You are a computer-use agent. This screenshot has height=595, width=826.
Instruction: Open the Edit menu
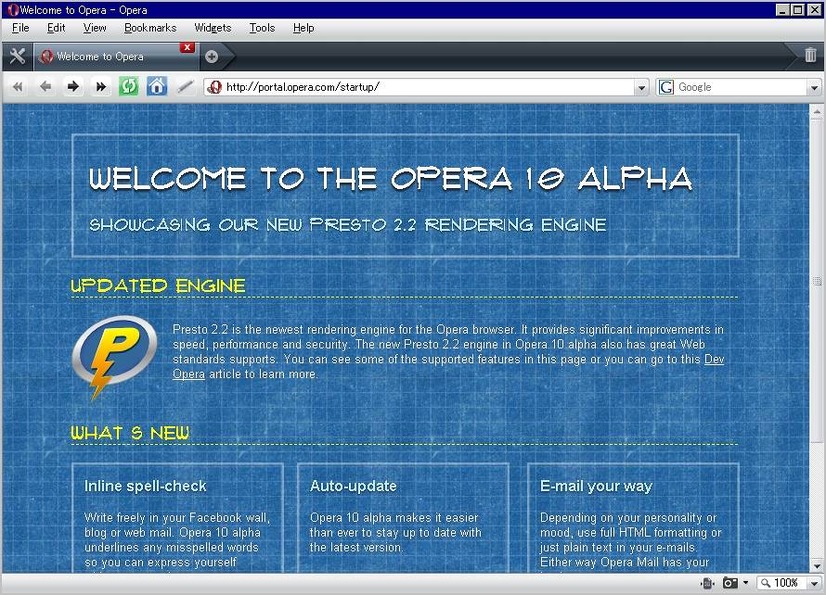tap(56, 28)
